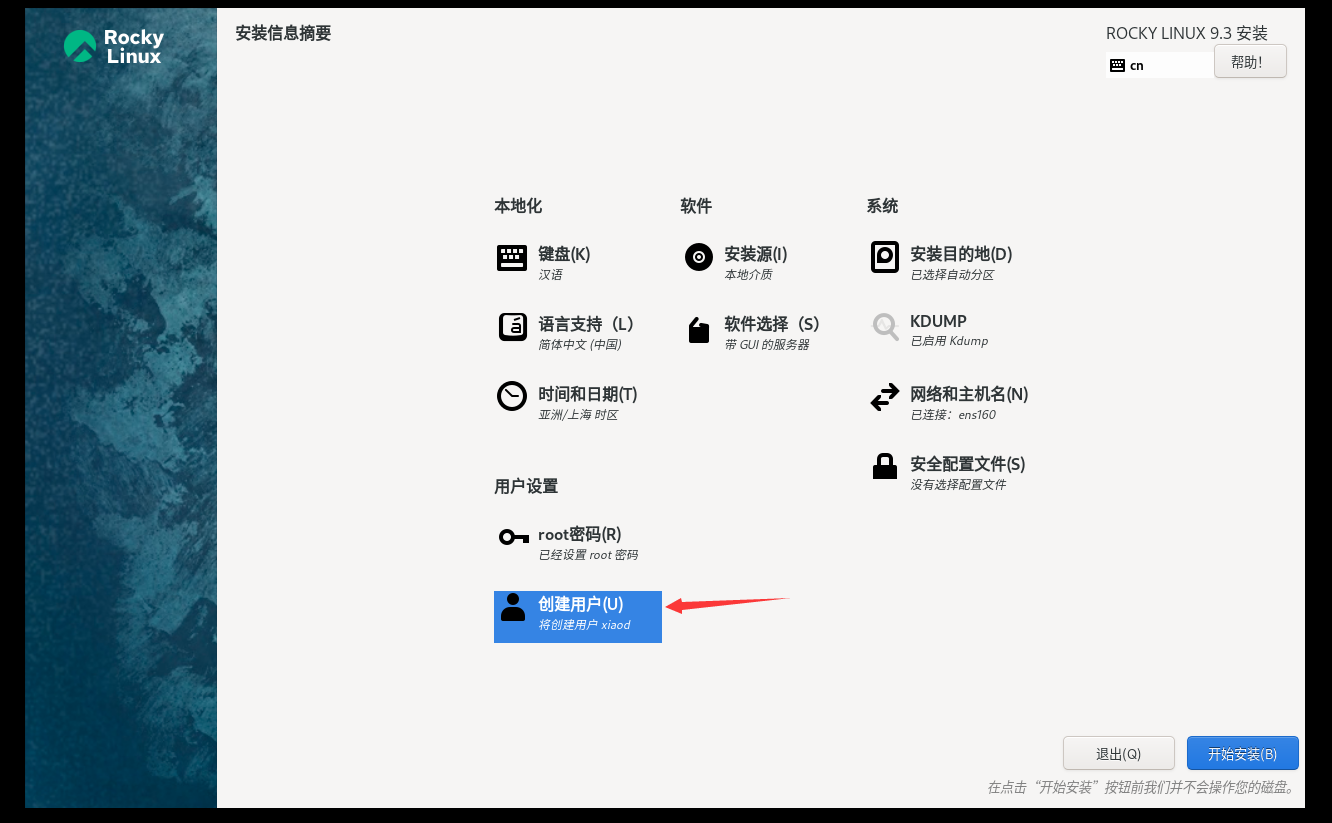Click the 已经设置 root 密码 status text
This screenshot has width=1332, height=823.
pos(588,555)
